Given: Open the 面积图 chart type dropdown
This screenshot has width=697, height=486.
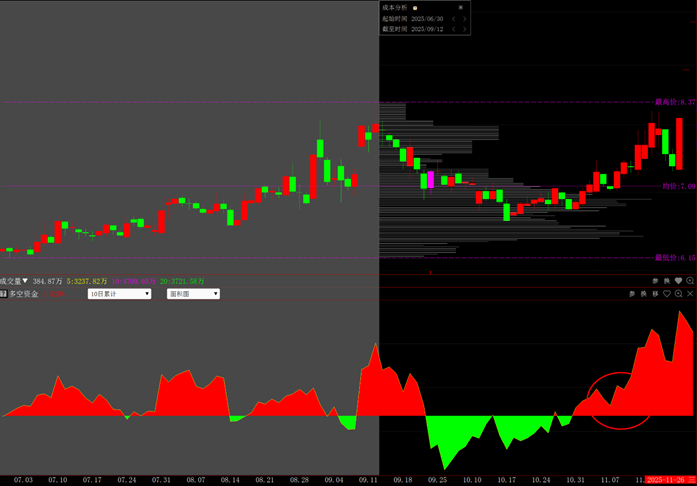Looking at the screenshot, I should (x=193, y=294).
